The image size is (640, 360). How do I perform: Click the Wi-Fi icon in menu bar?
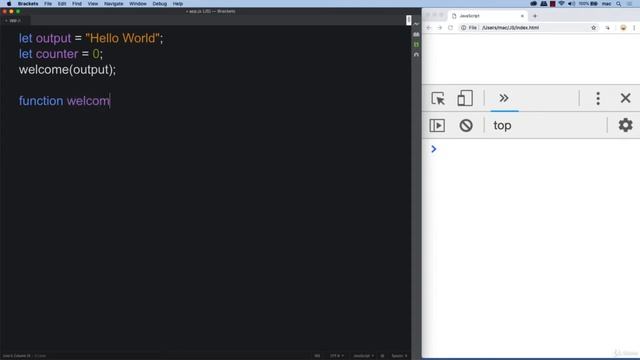point(562,4)
